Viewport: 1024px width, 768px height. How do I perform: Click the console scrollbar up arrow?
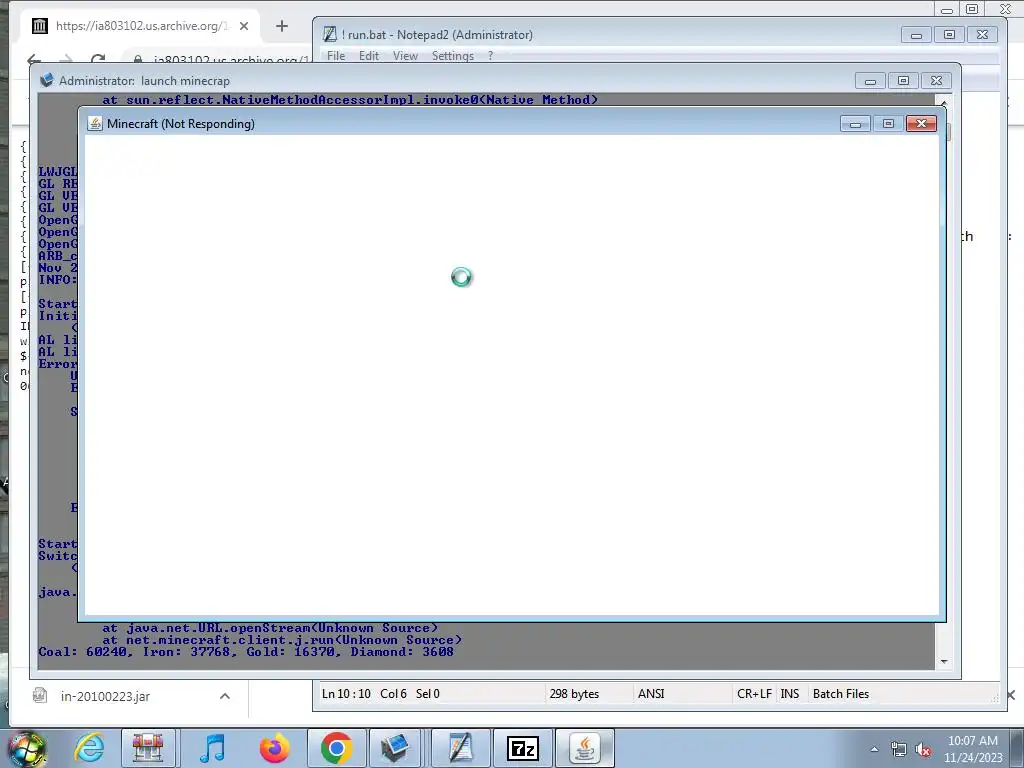[944, 103]
